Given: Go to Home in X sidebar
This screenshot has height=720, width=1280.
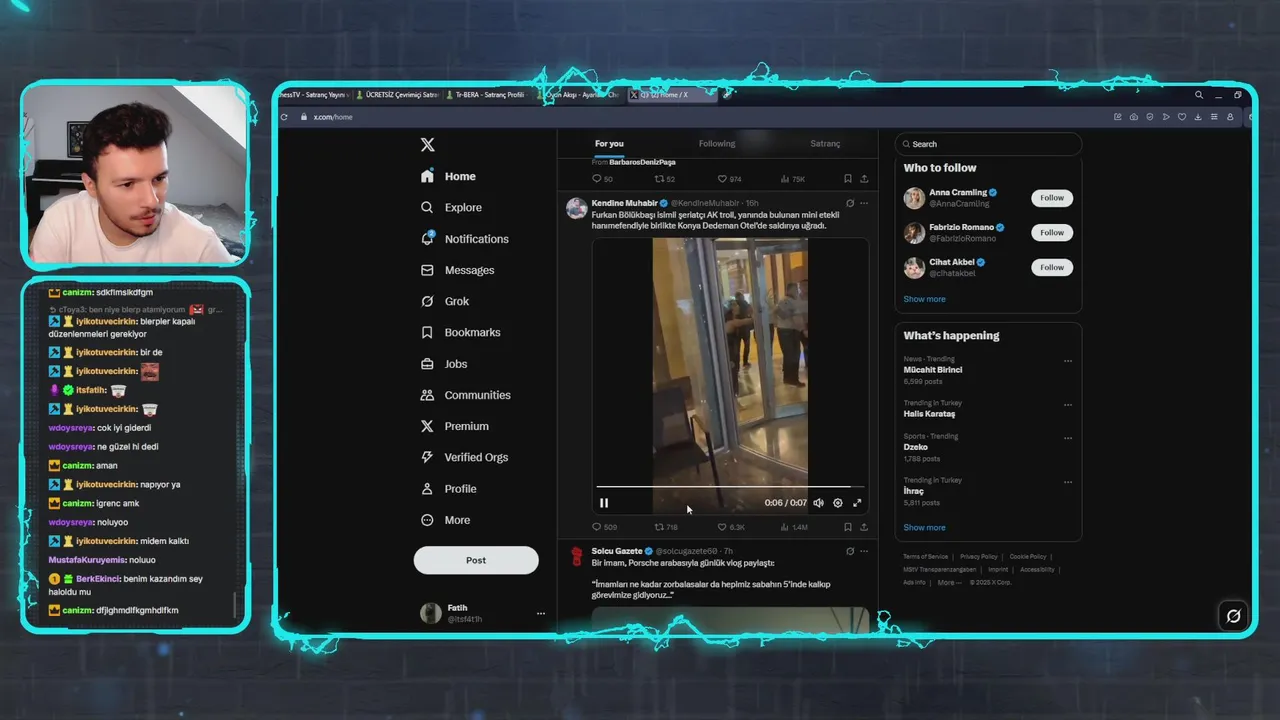Looking at the screenshot, I should click(x=448, y=176).
